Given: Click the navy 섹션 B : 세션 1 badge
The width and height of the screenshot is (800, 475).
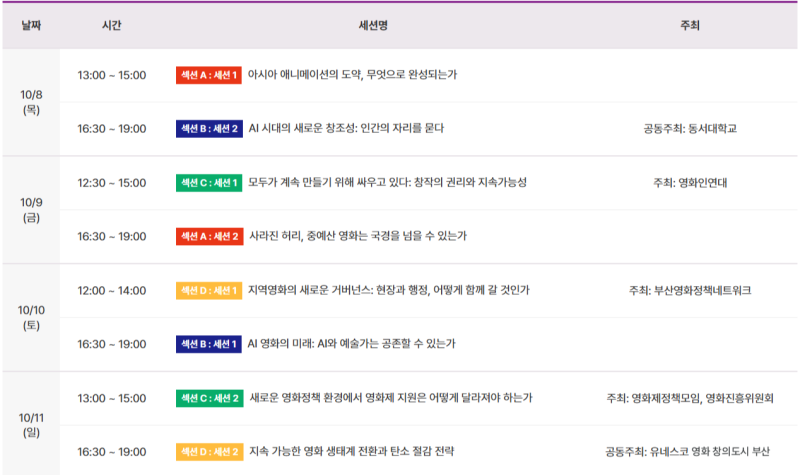Looking at the screenshot, I should click(209, 344).
